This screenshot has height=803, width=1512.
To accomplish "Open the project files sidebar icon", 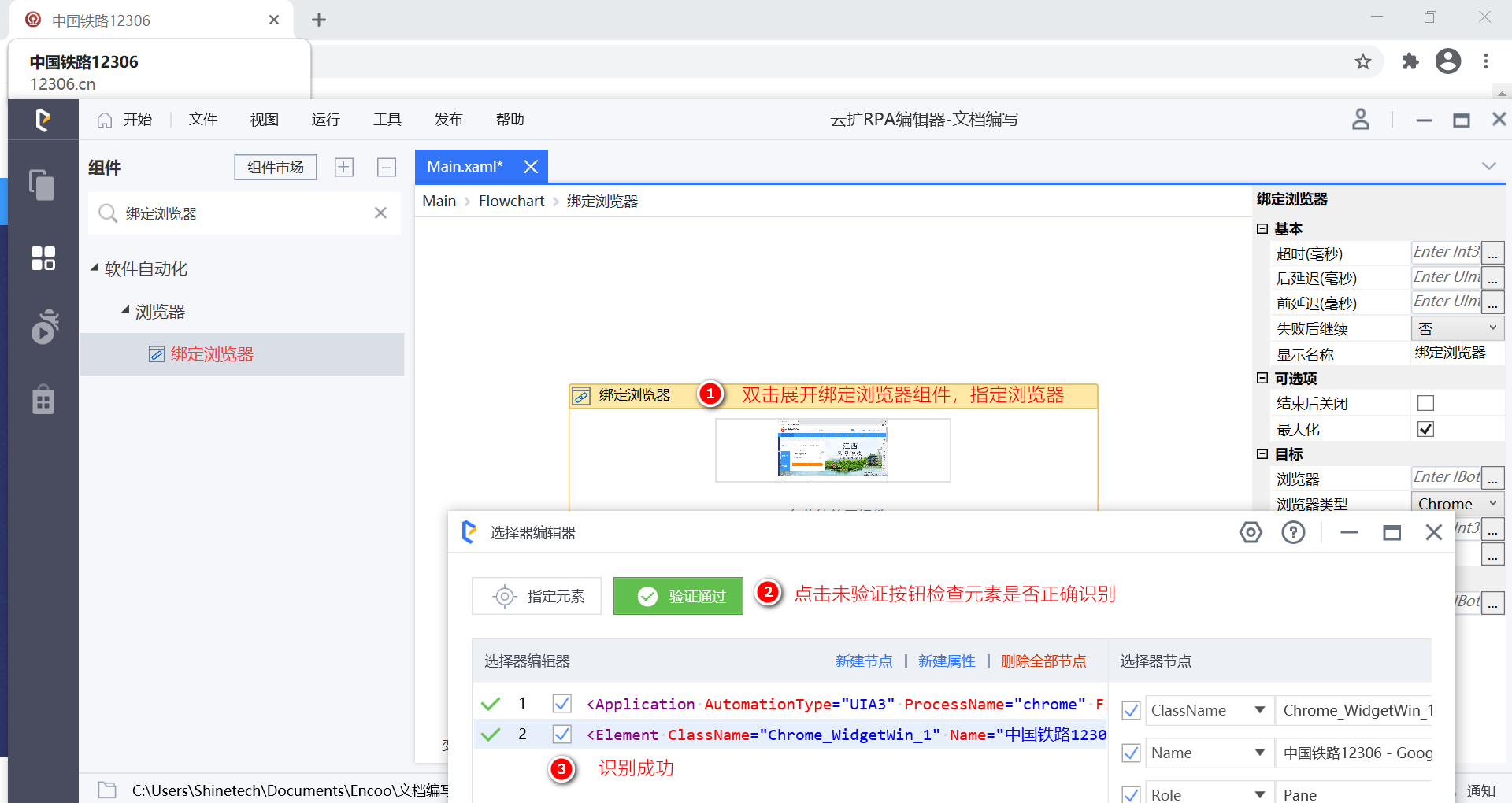I will pyautogui.click(x=43, y=186).
